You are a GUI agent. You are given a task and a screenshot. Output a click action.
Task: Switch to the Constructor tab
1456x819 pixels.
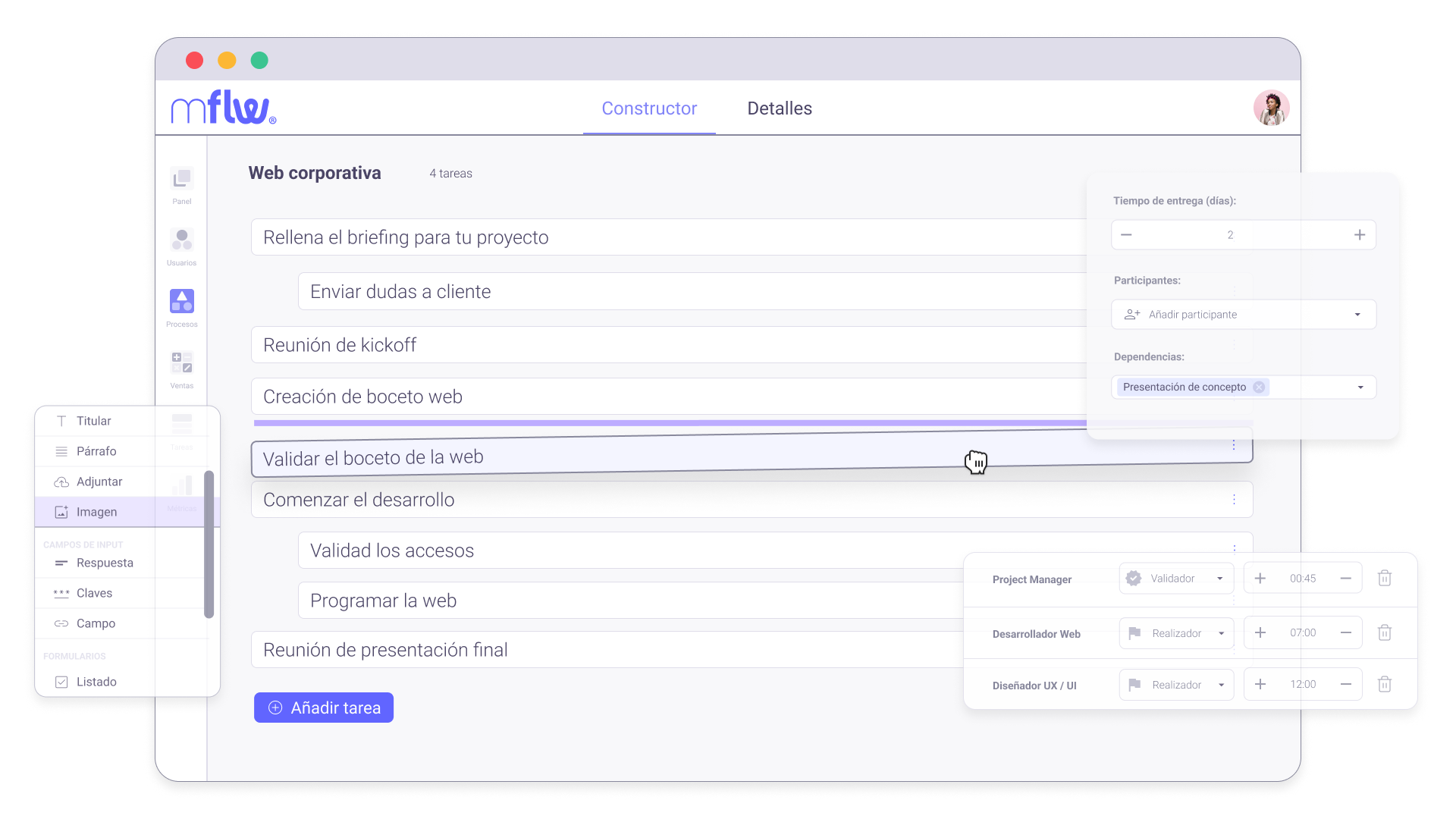(649, 108)
